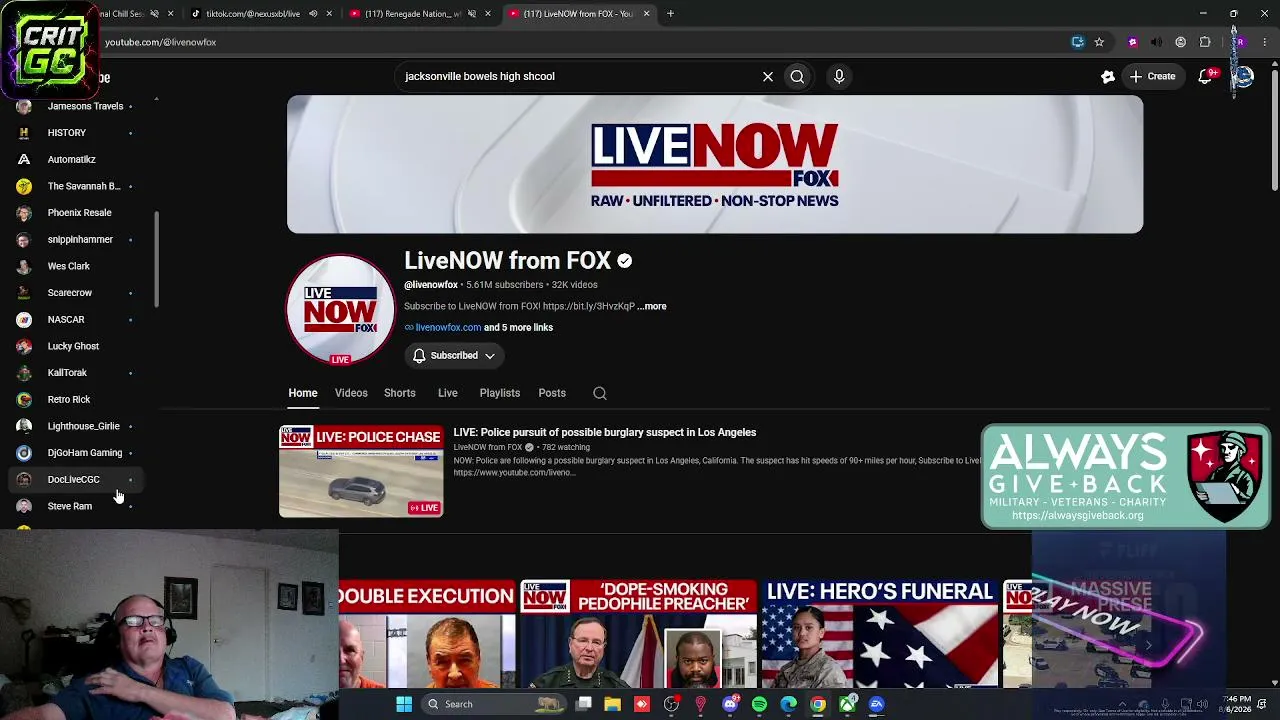Click the LiveNOW FOX channel banner
Viewport: 1280px width, 720px height.
[715, 164]
